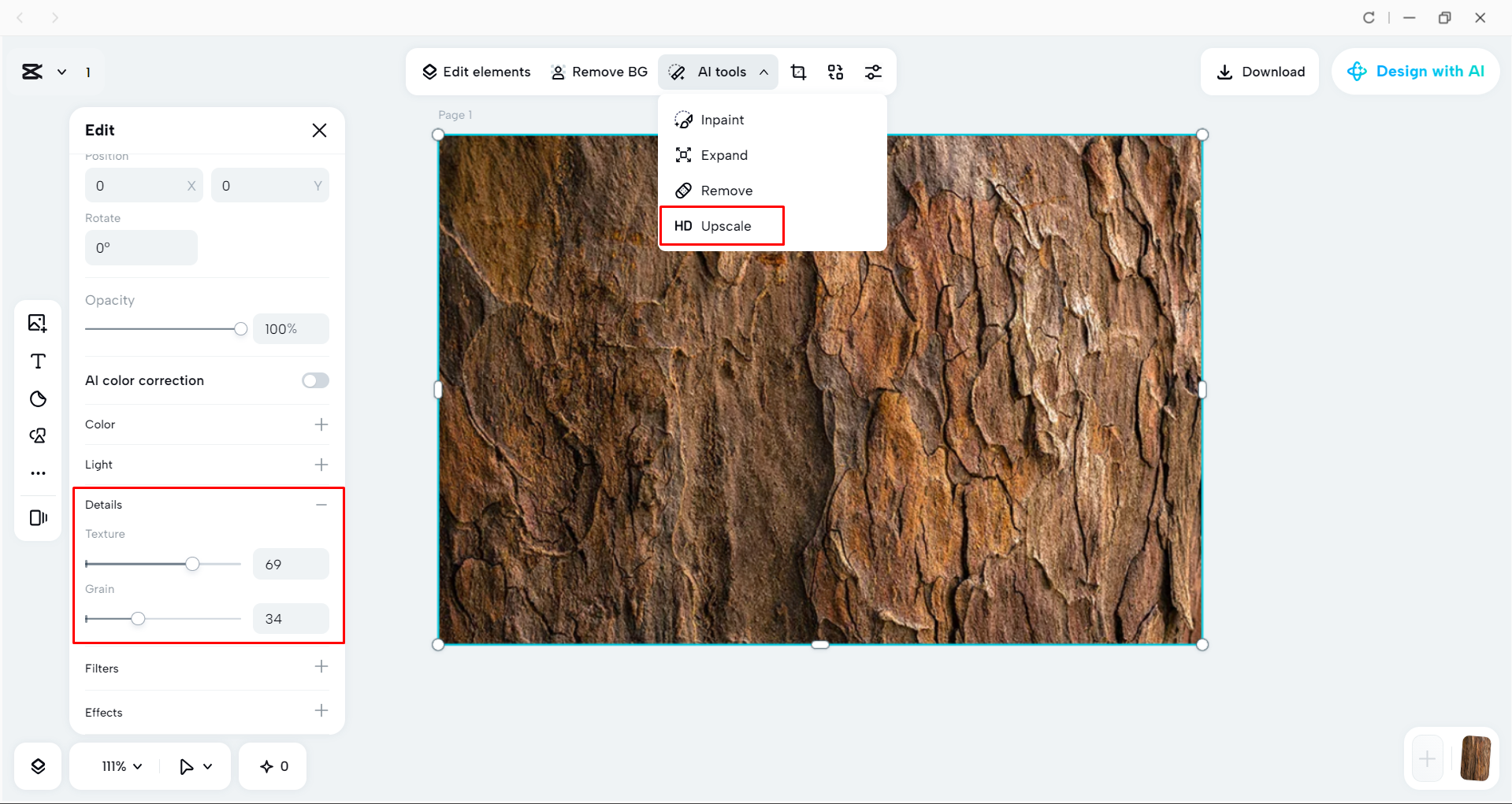The width and height of the screenshot is (1512, 804).
Task: Click the pointer select tool icon
Action: 186,766
